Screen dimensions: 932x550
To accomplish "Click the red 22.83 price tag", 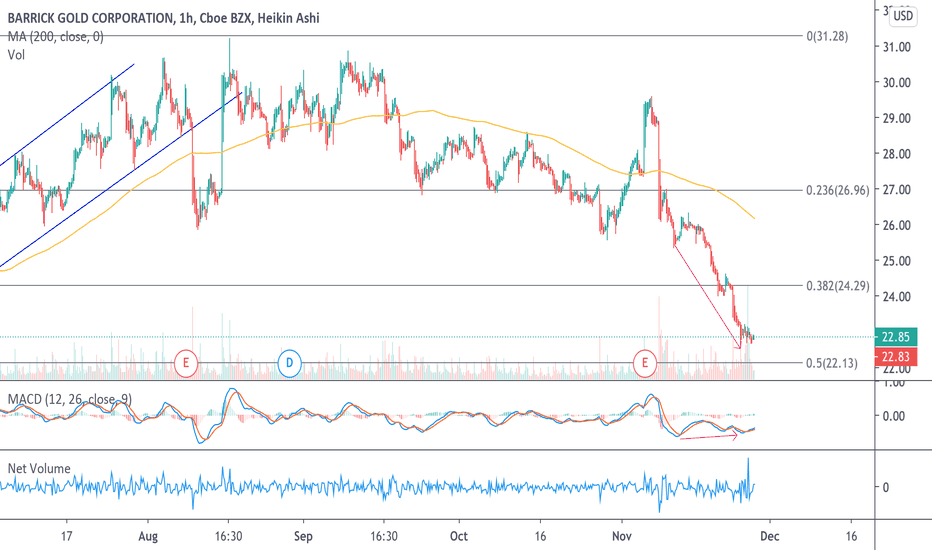I will [x=895, y=356].
